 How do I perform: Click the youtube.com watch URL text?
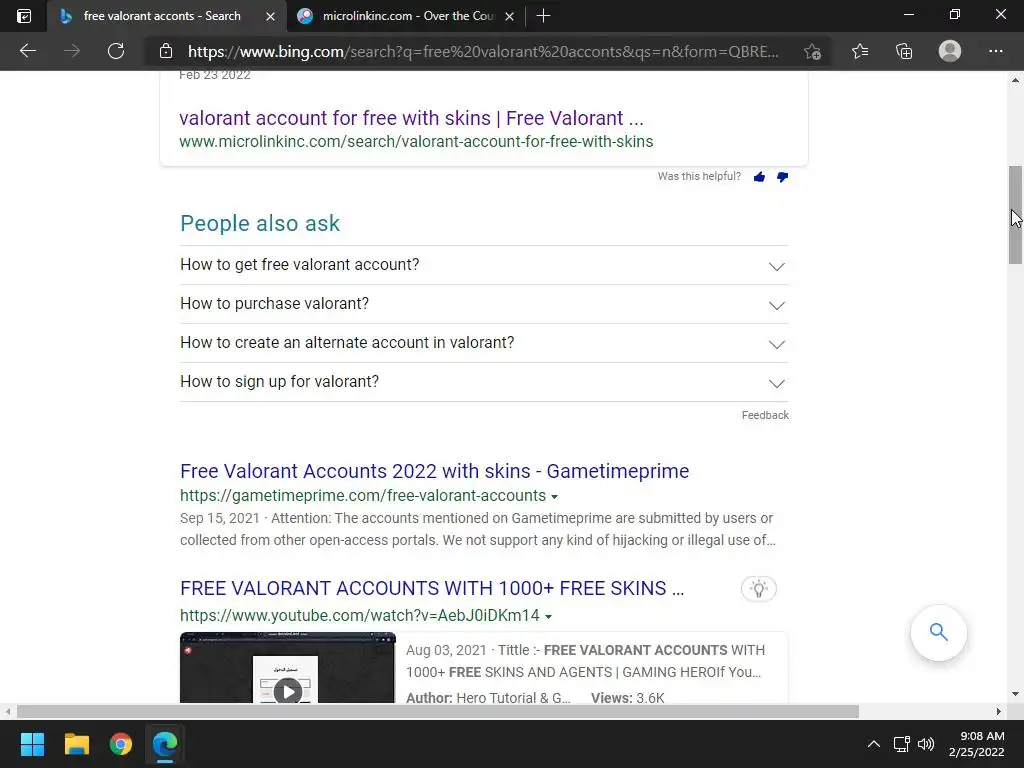click(x=360, y=615)
